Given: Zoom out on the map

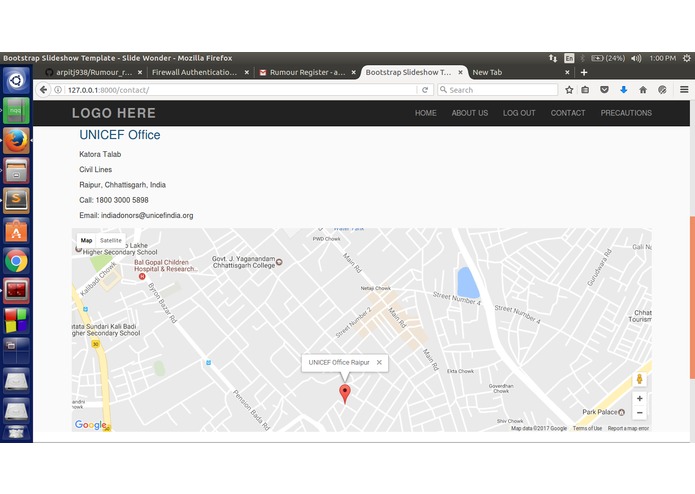Looking at the screenshot, I should pos(640,412).
